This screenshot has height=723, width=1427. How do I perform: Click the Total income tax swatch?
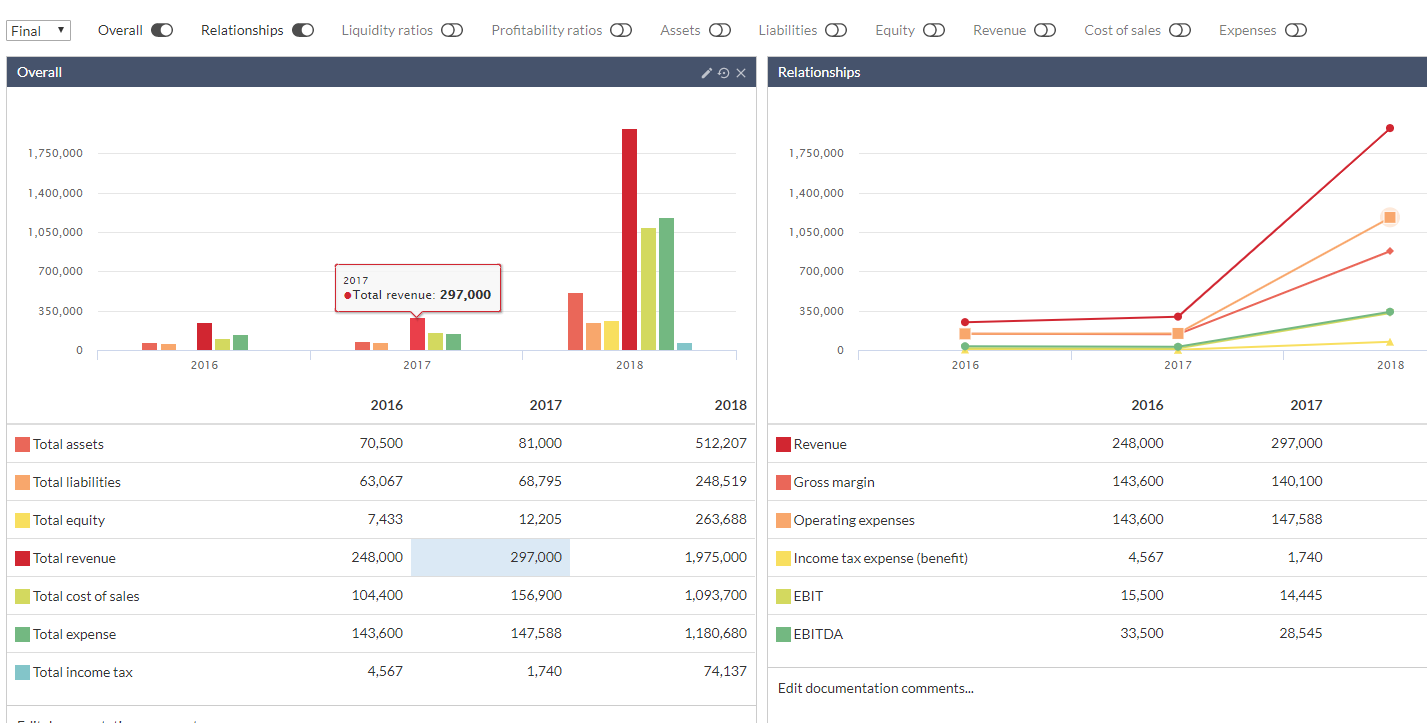click(x=22, y=672)
